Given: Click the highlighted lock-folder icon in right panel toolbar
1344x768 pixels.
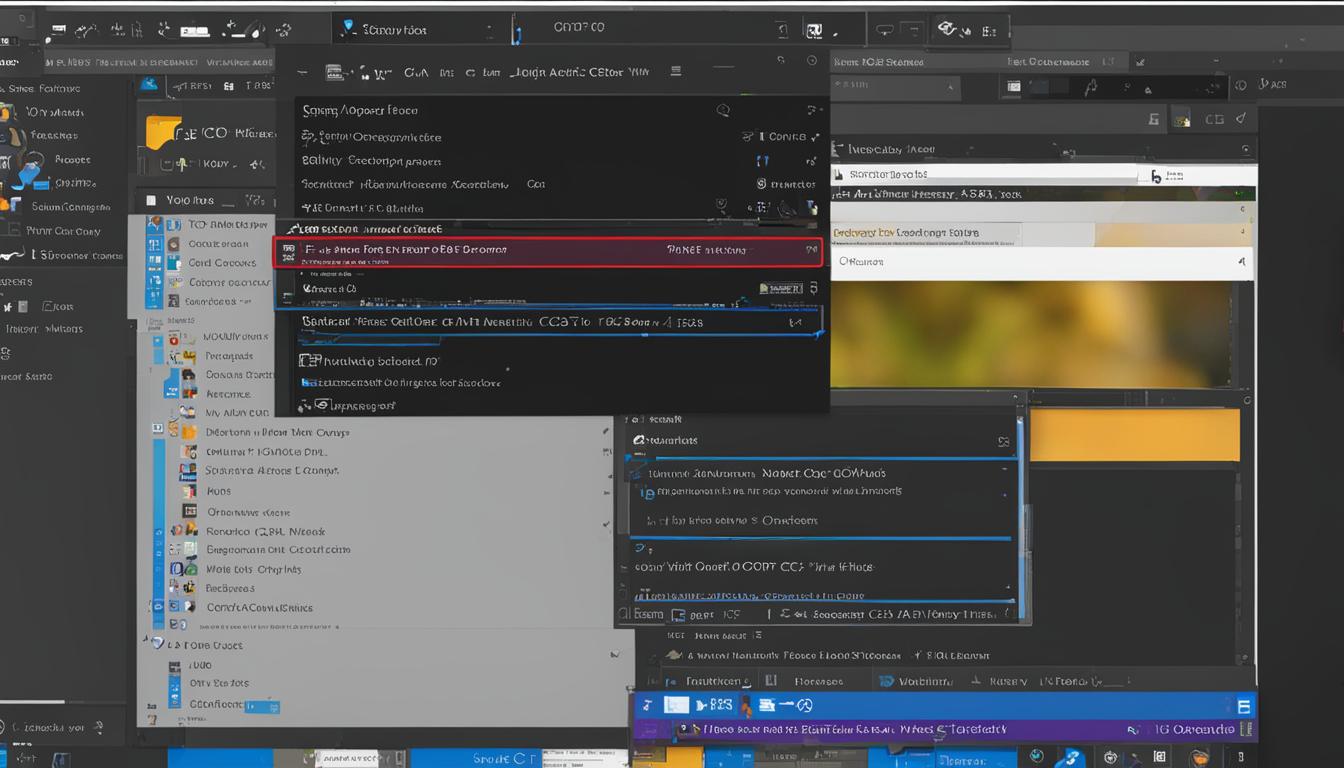Looking at the screenshot, I should click(x=1181, y=119).
